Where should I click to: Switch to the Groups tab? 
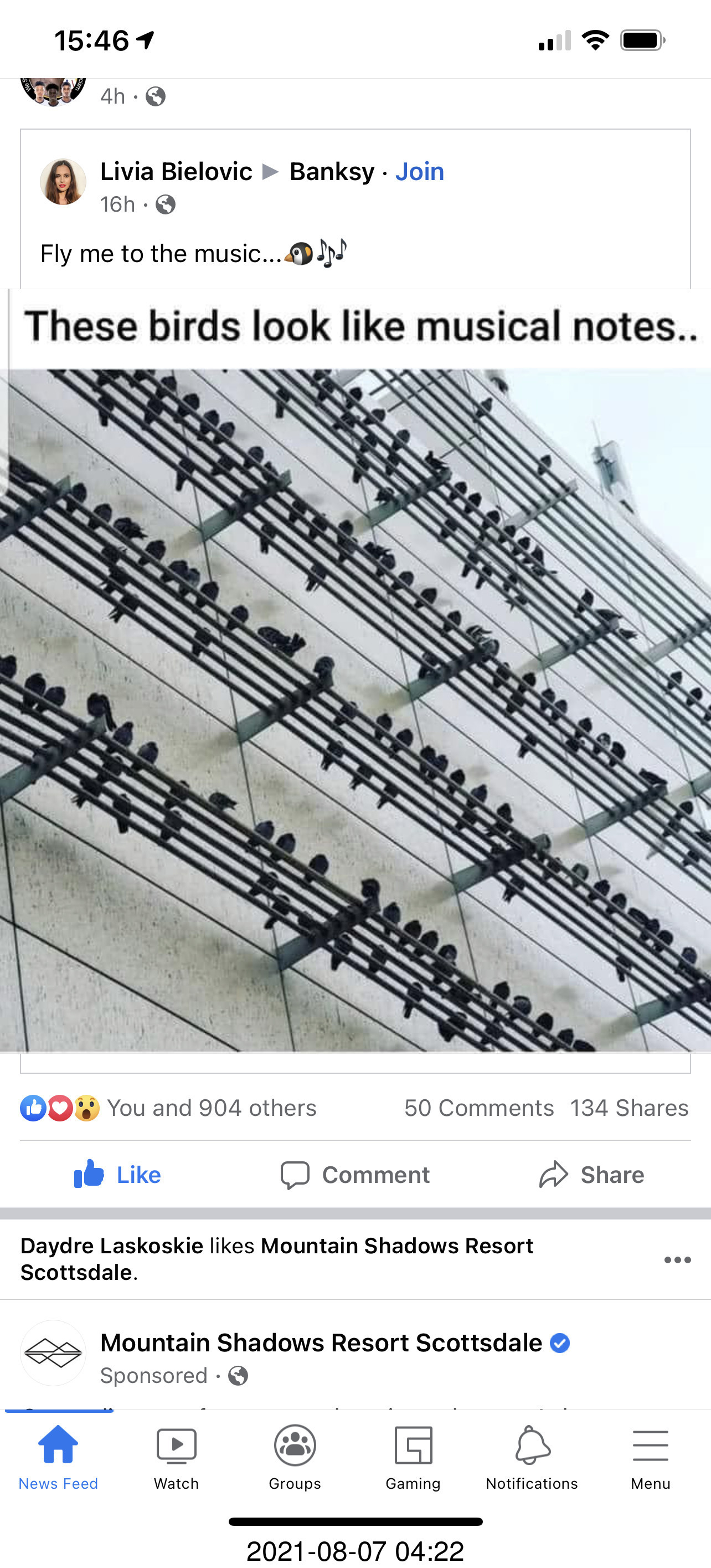tap(295, 1457)
